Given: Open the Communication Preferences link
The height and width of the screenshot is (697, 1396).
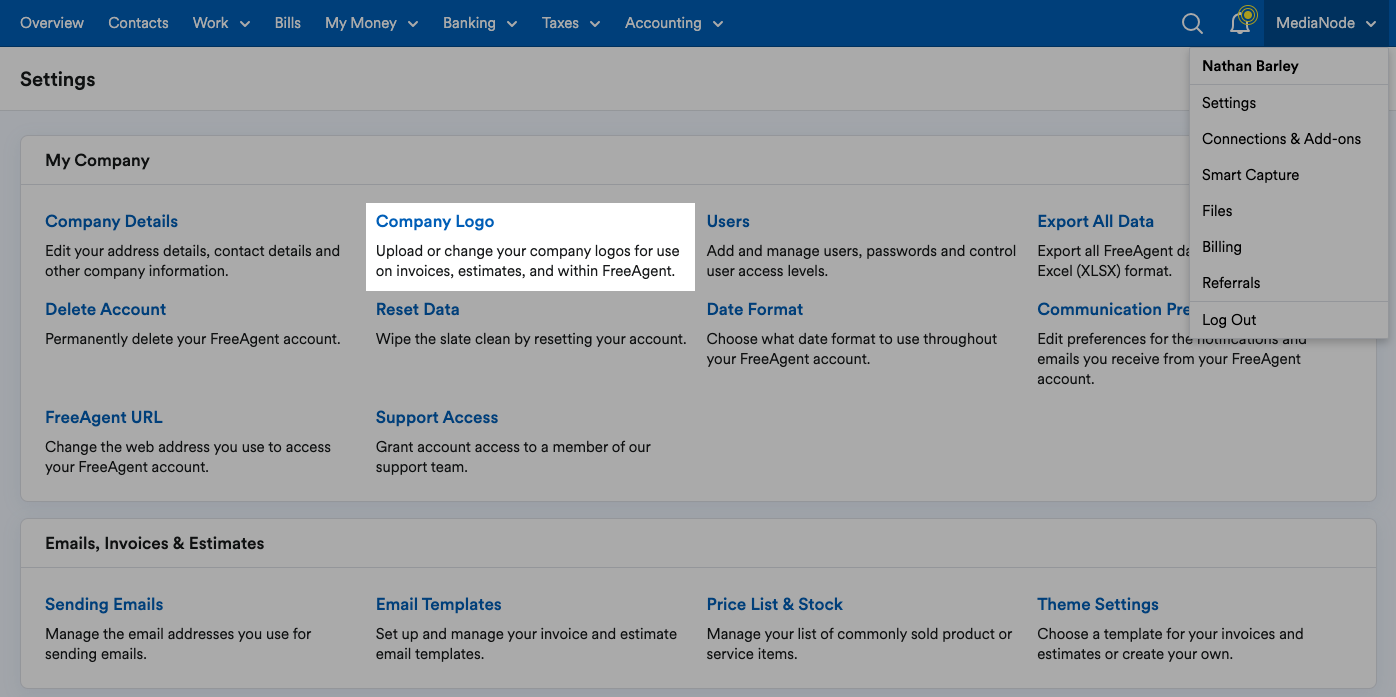Looking at the screenshot, I should [x=1113, y=310].
